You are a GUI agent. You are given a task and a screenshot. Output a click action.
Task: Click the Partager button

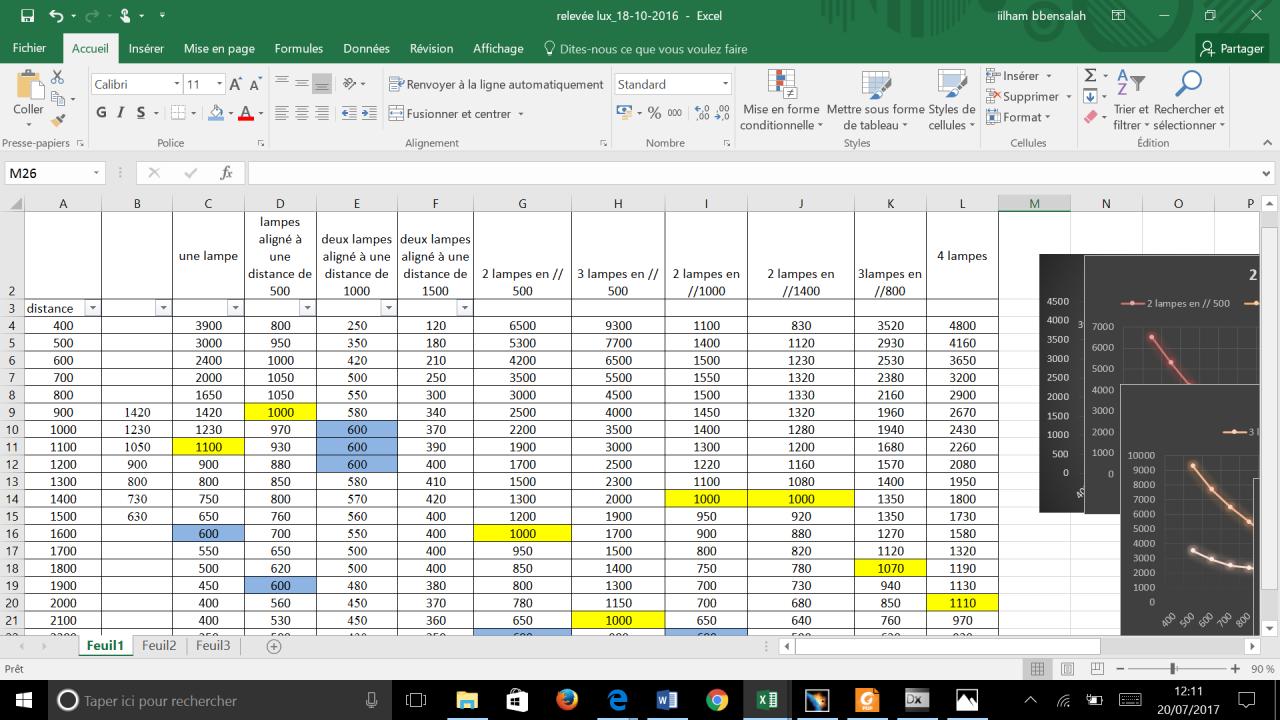click(x=1232, y=48)
